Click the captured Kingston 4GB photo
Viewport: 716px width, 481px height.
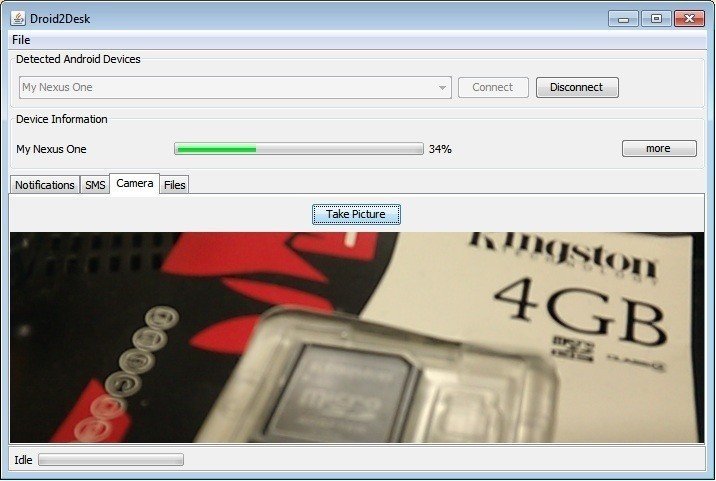tap(357, 338)
